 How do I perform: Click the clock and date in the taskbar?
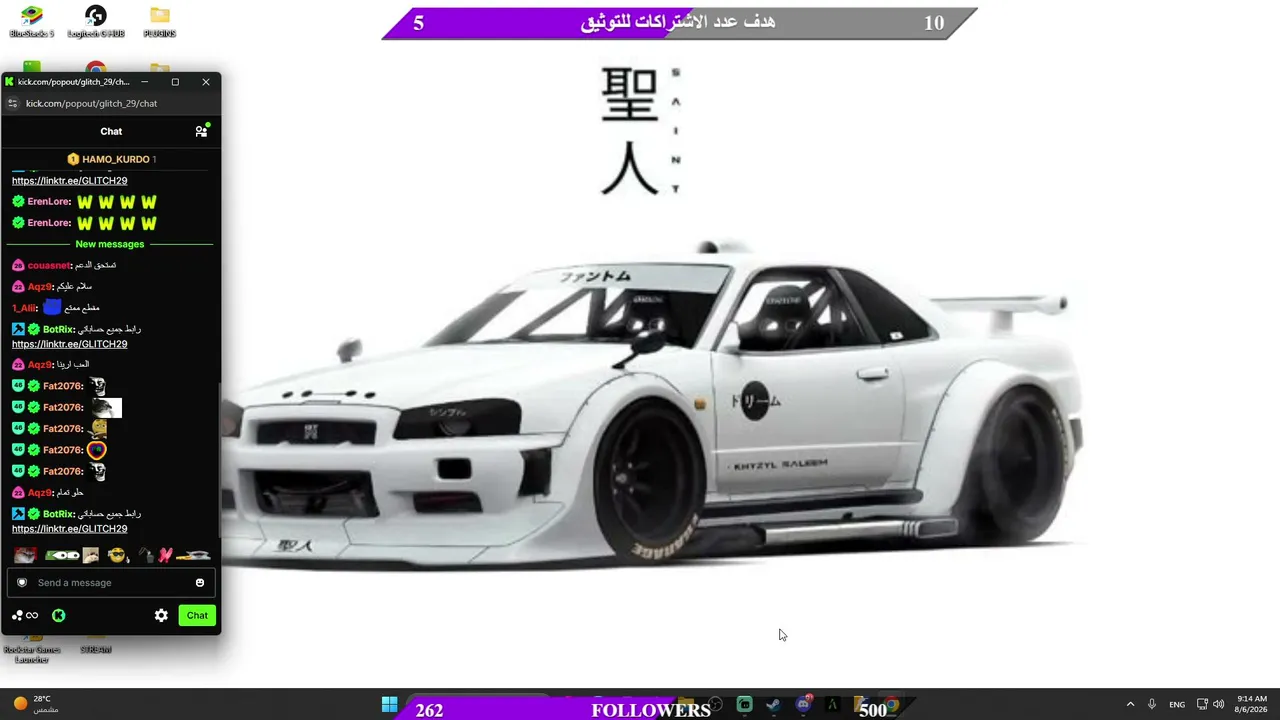point(1252,705)
